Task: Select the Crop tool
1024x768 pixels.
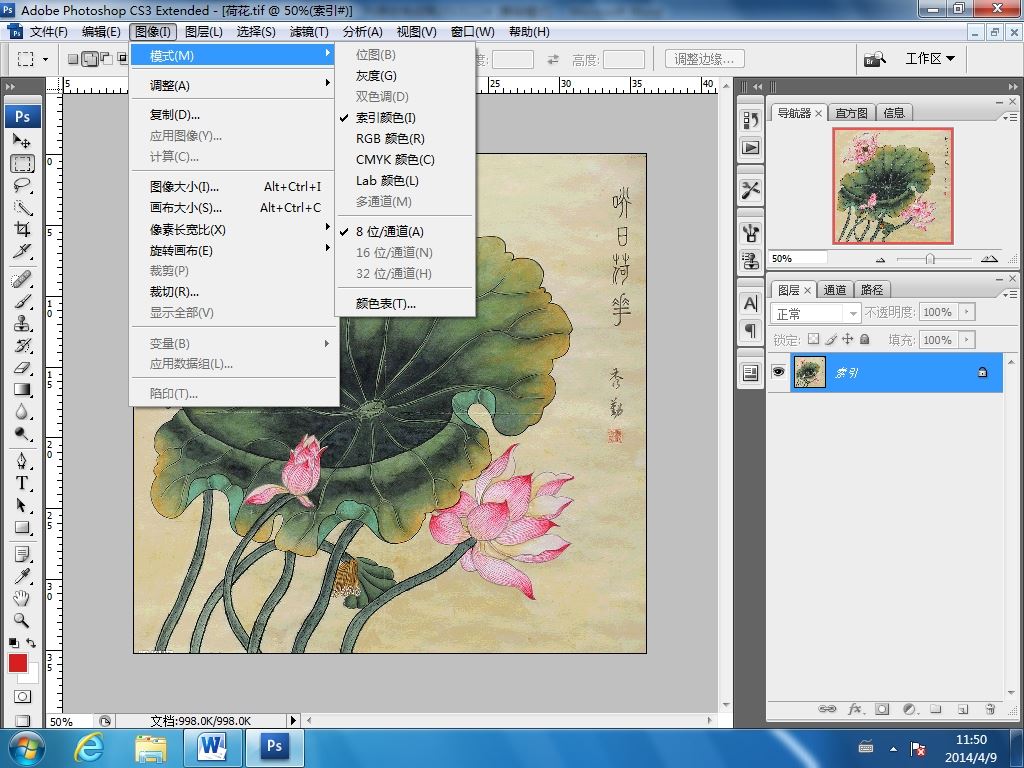Action: coord(22,229)
